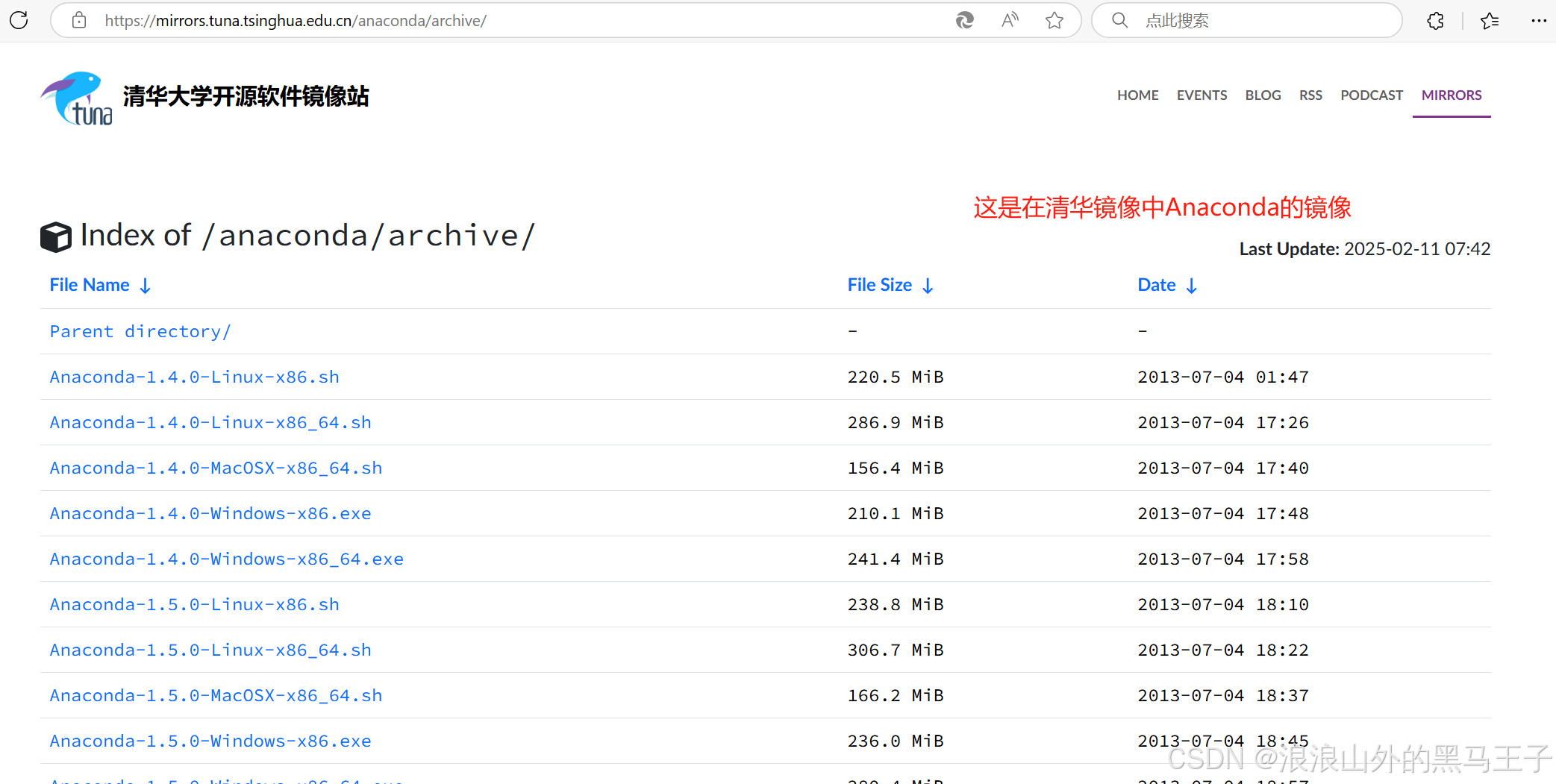This screenshot has height=784, width=1556.
Task: Click the address bar URL
Action: coord(296,21)
